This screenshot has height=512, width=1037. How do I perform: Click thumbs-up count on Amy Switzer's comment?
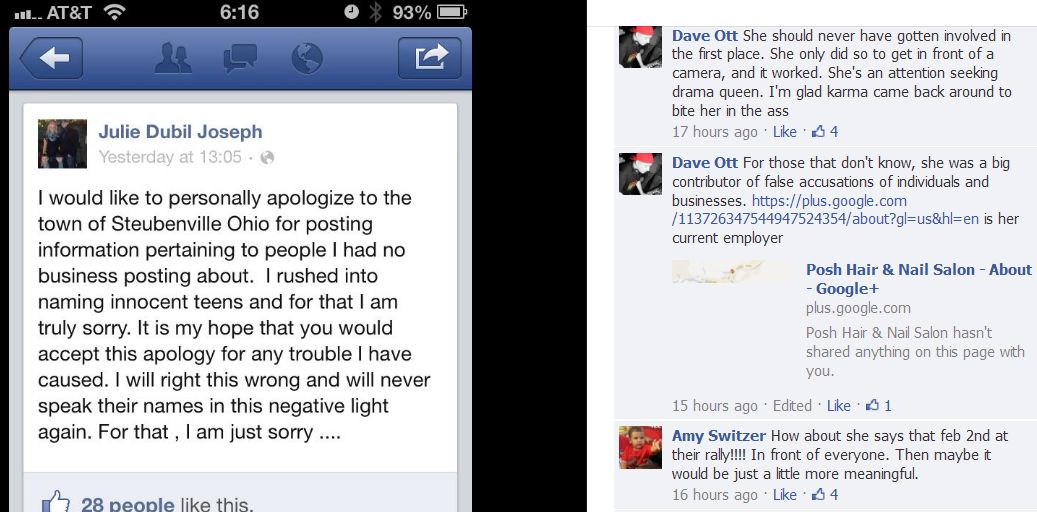click(x=825, y=494)
